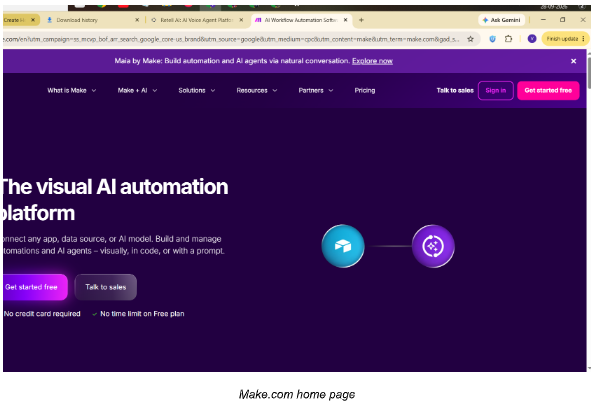This screenshot has height=402, width=591.
Task: Close the Download history tab
Action: (137, 20)
